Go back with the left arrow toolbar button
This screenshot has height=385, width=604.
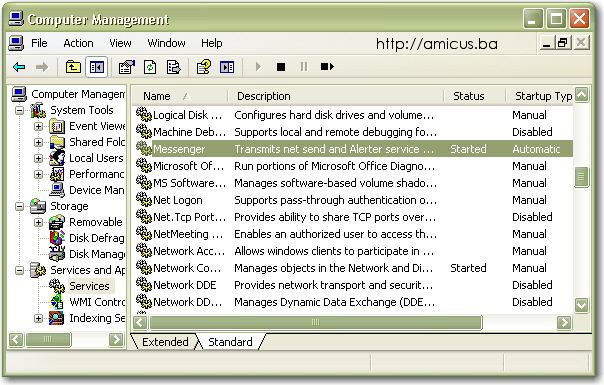tap(19, 67)
